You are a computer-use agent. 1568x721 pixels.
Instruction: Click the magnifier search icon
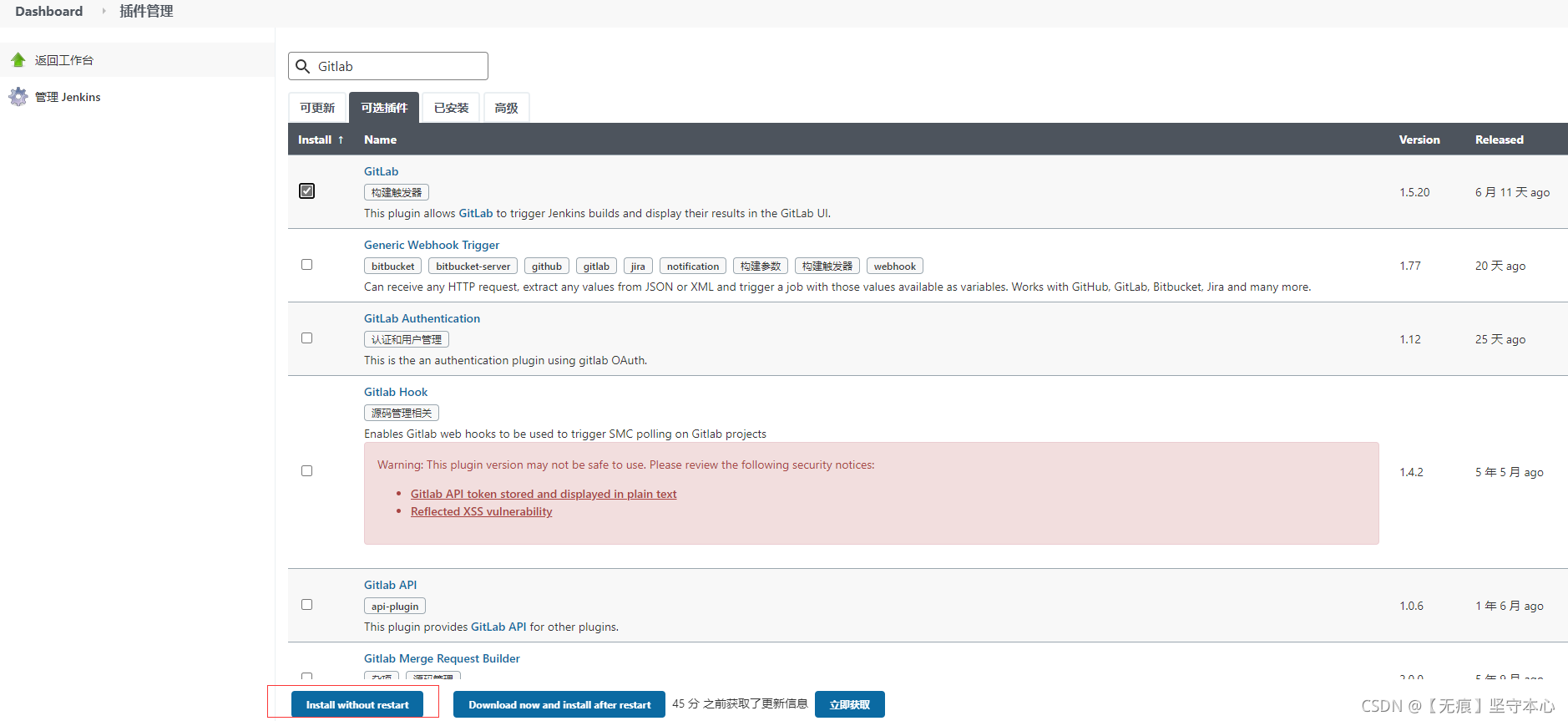tap(303, 66)
